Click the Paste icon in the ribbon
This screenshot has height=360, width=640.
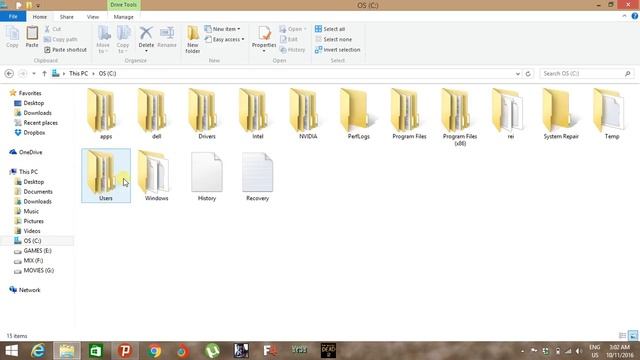[32, 33]
